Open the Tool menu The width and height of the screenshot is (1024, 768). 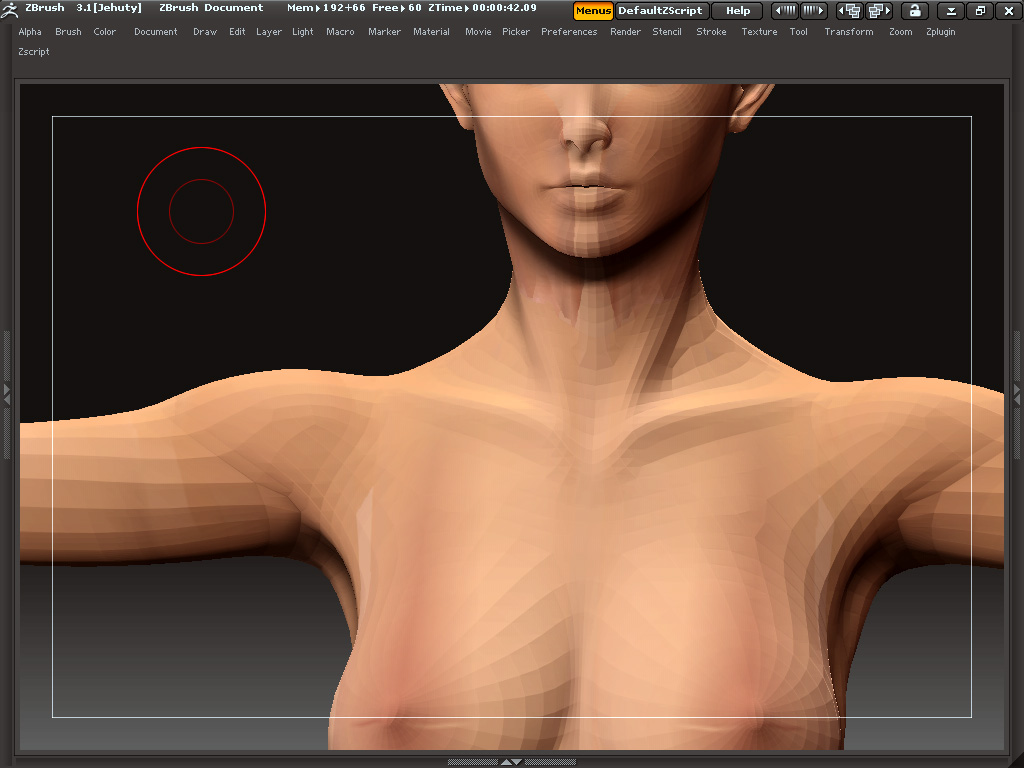pyautogui.click(x=798, y=32)
